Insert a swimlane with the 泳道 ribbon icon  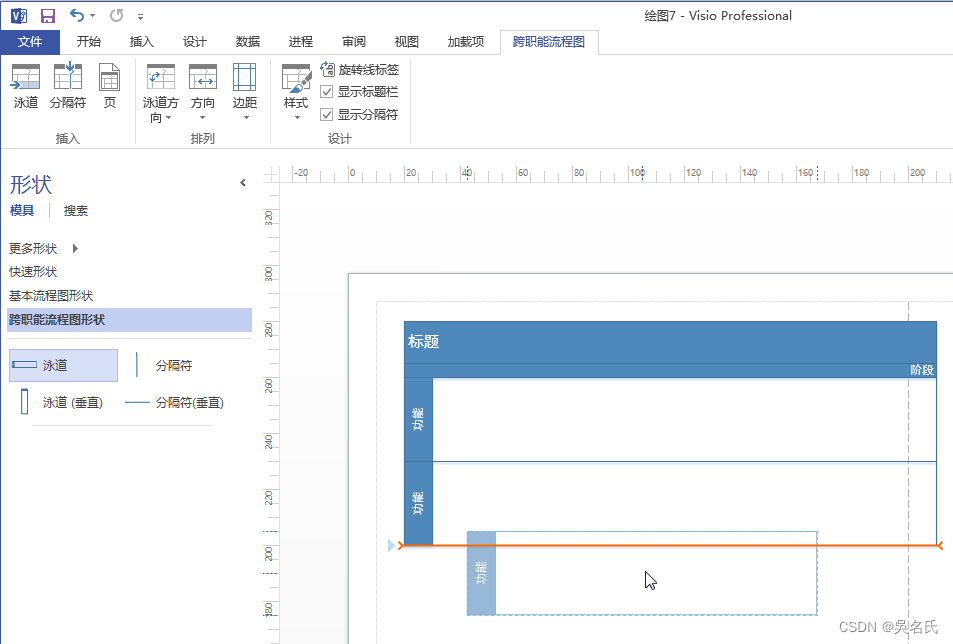tap(26, 86)
